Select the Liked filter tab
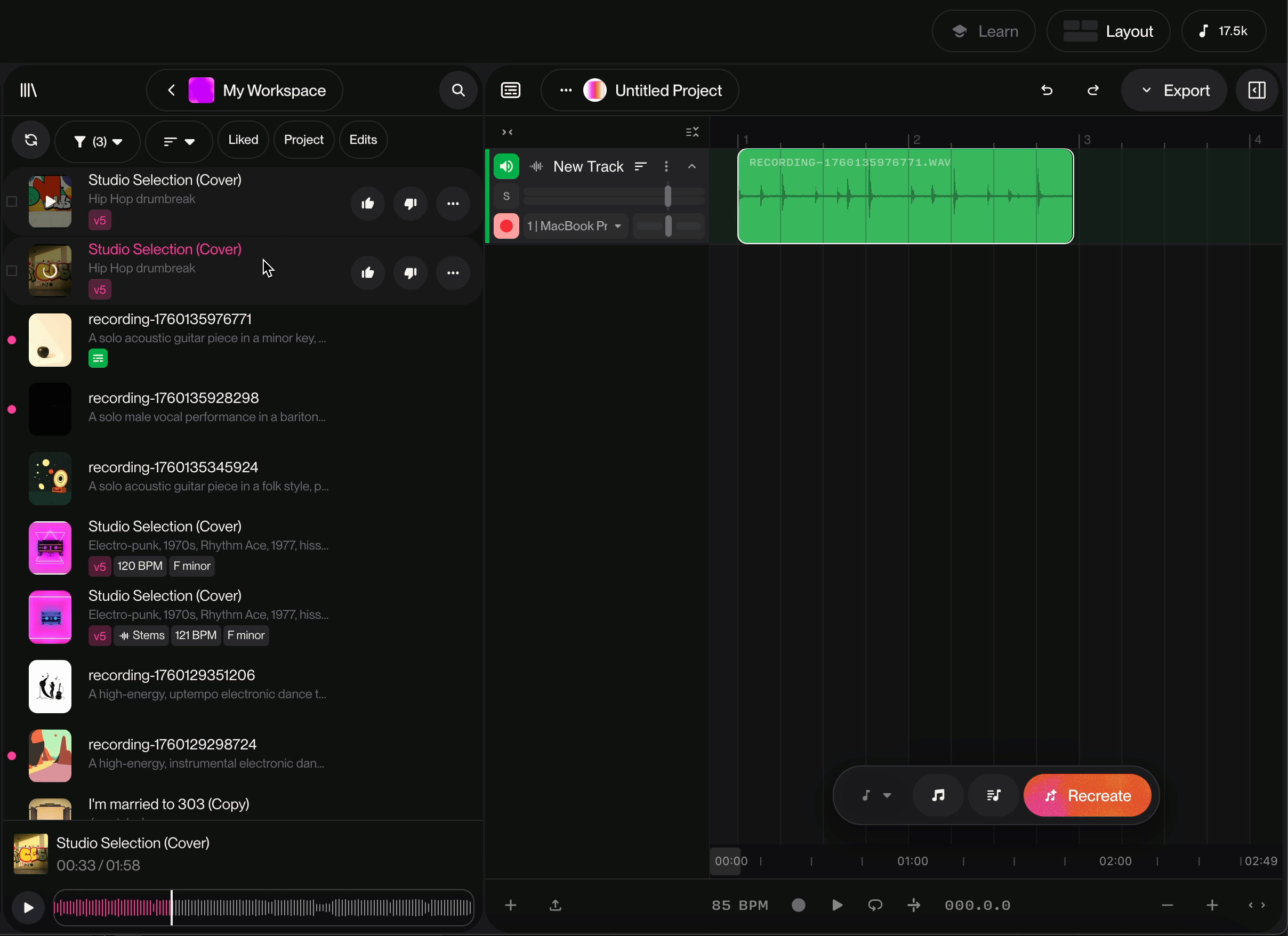1288x936 pixels. tap(243, 140)
